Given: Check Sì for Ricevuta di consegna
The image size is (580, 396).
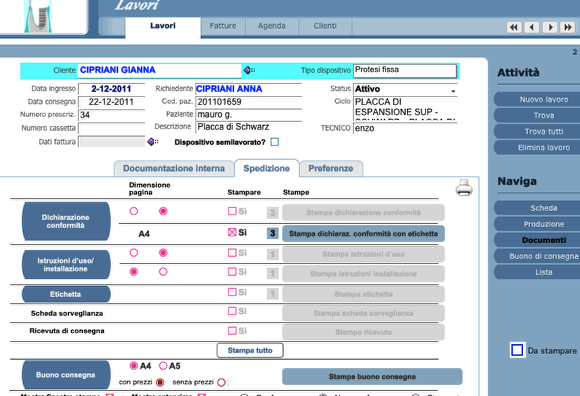Looking at the screenshot, I should point(232,331).
